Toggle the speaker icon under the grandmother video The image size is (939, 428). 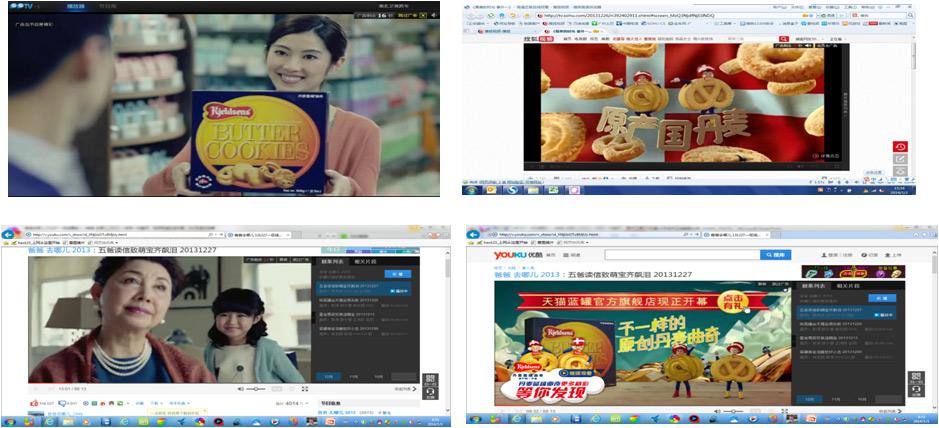(240, 389)
